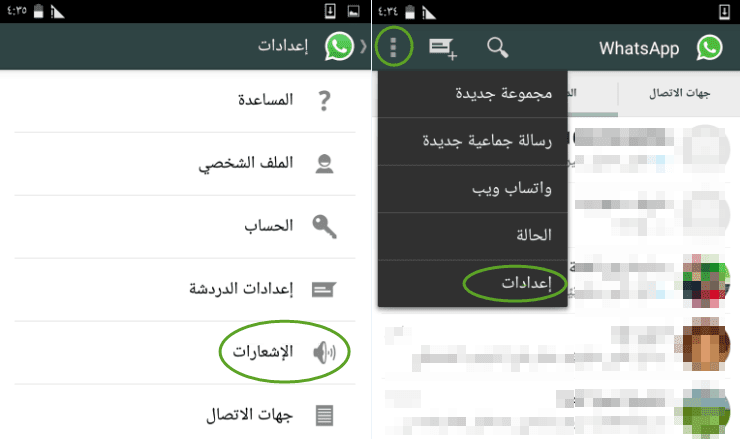Tap the new chat compose icon
Viewport: 743px width, 439px height.
point(443,49)
